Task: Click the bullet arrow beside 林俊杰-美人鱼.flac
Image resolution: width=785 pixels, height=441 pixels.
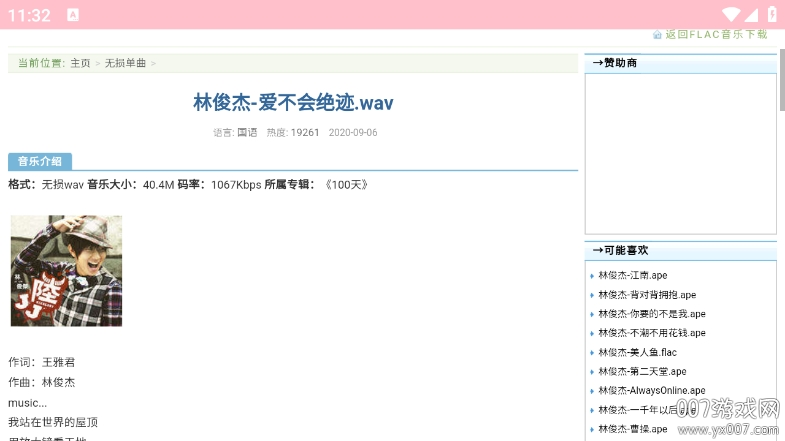Action: tap(592, 353)
